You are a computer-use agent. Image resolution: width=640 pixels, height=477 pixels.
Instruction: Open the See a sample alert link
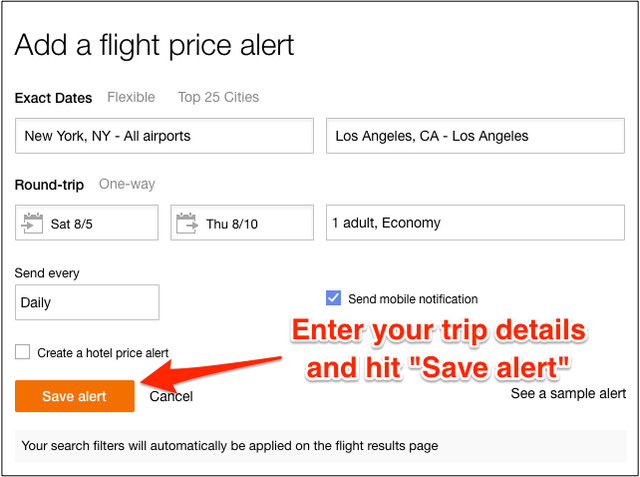(x=568, y=393)
